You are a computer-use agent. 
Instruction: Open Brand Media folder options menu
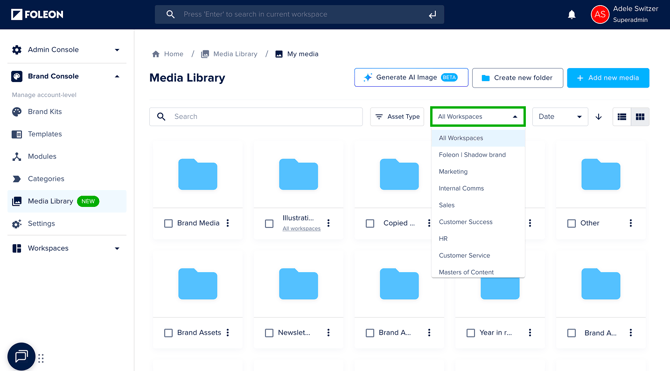pos(228,223)
